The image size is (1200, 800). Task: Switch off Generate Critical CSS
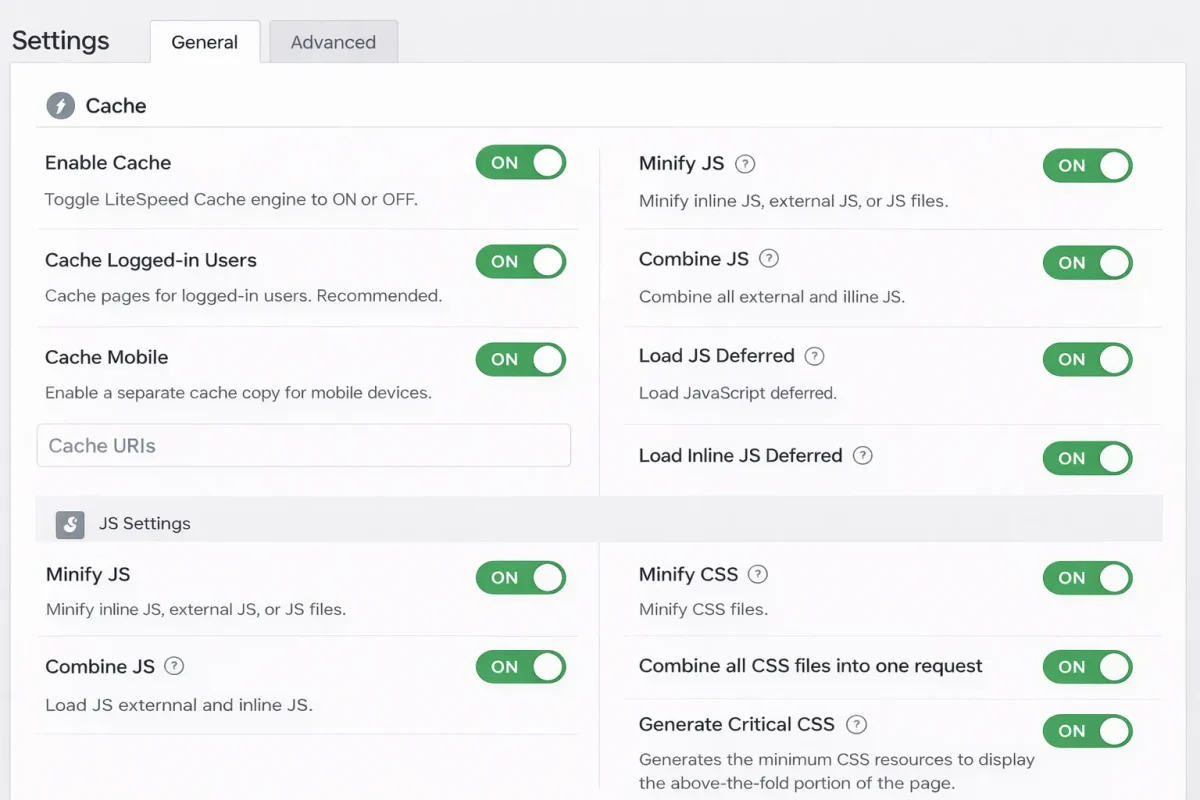1087,731
